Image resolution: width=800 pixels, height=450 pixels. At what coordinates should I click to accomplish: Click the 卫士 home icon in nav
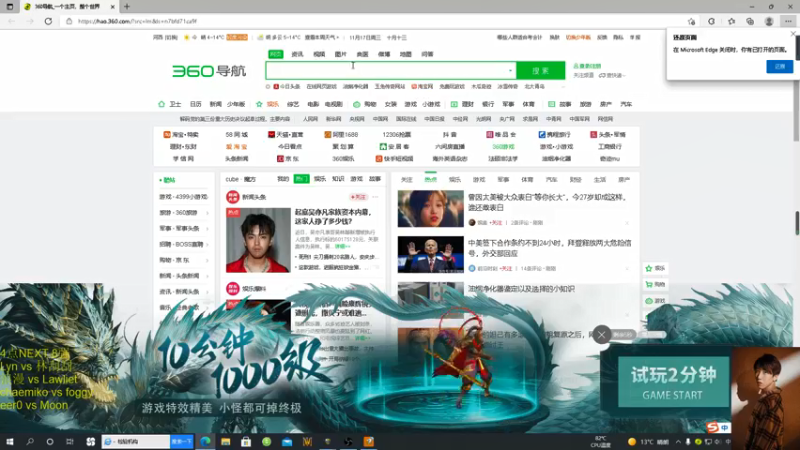(161, 104)
